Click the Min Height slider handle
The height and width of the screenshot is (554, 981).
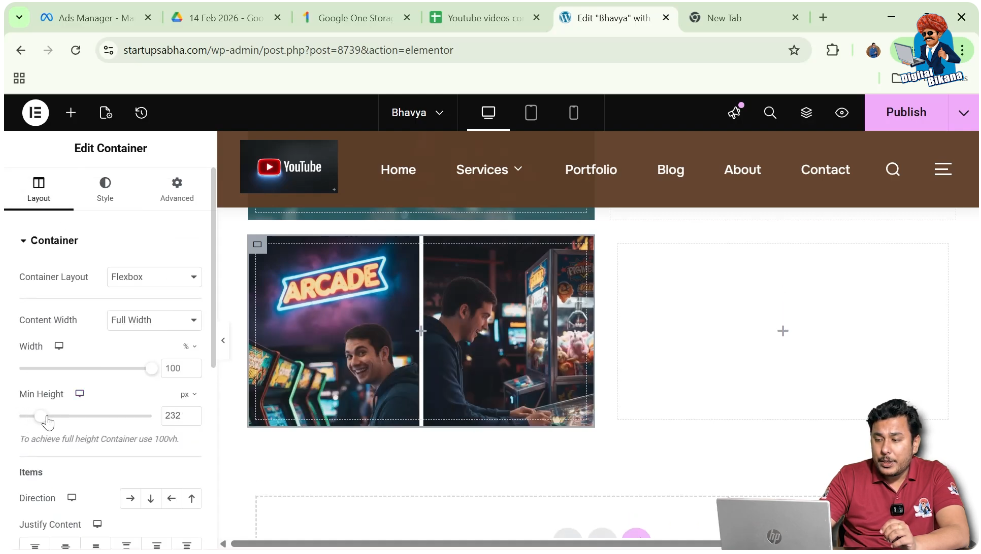click(40, 416)
